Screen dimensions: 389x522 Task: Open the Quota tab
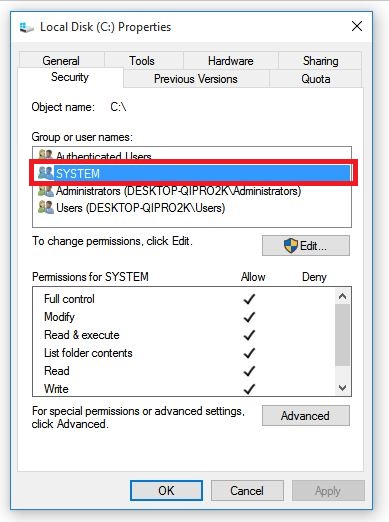click(x=316, y=79)
